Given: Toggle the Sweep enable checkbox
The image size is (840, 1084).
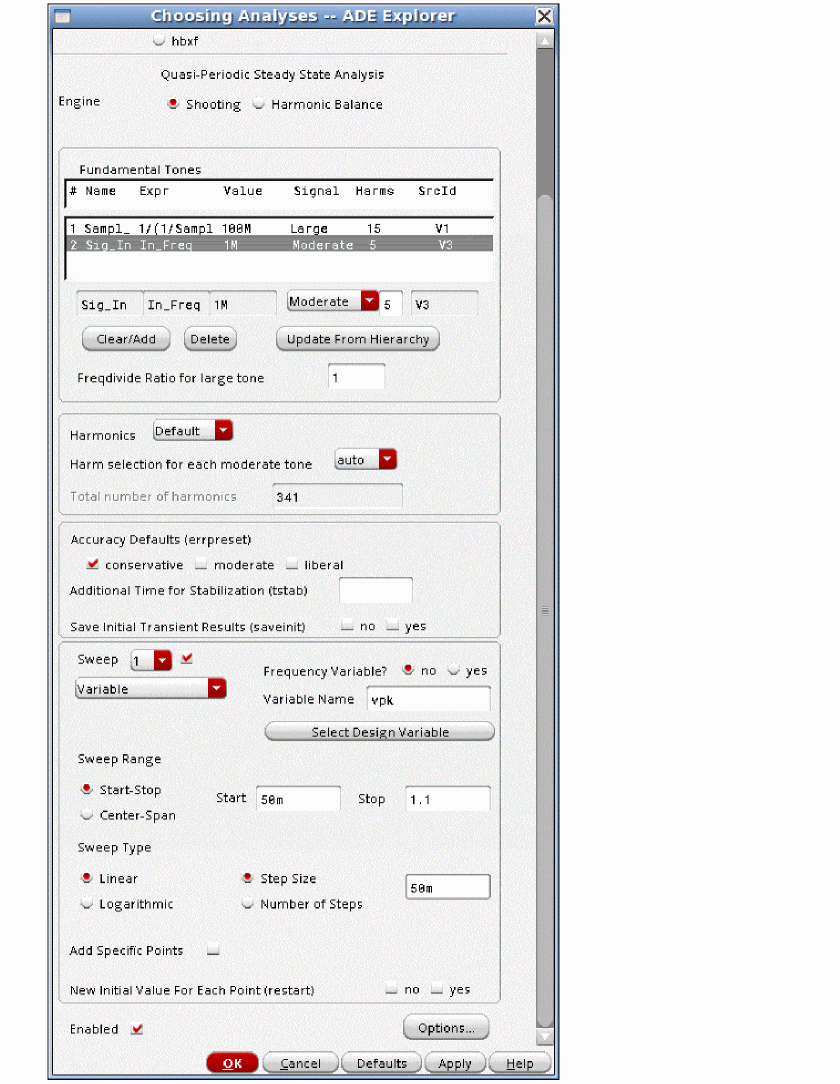Looking at the screenshot, I should click(x=187, y=659).
